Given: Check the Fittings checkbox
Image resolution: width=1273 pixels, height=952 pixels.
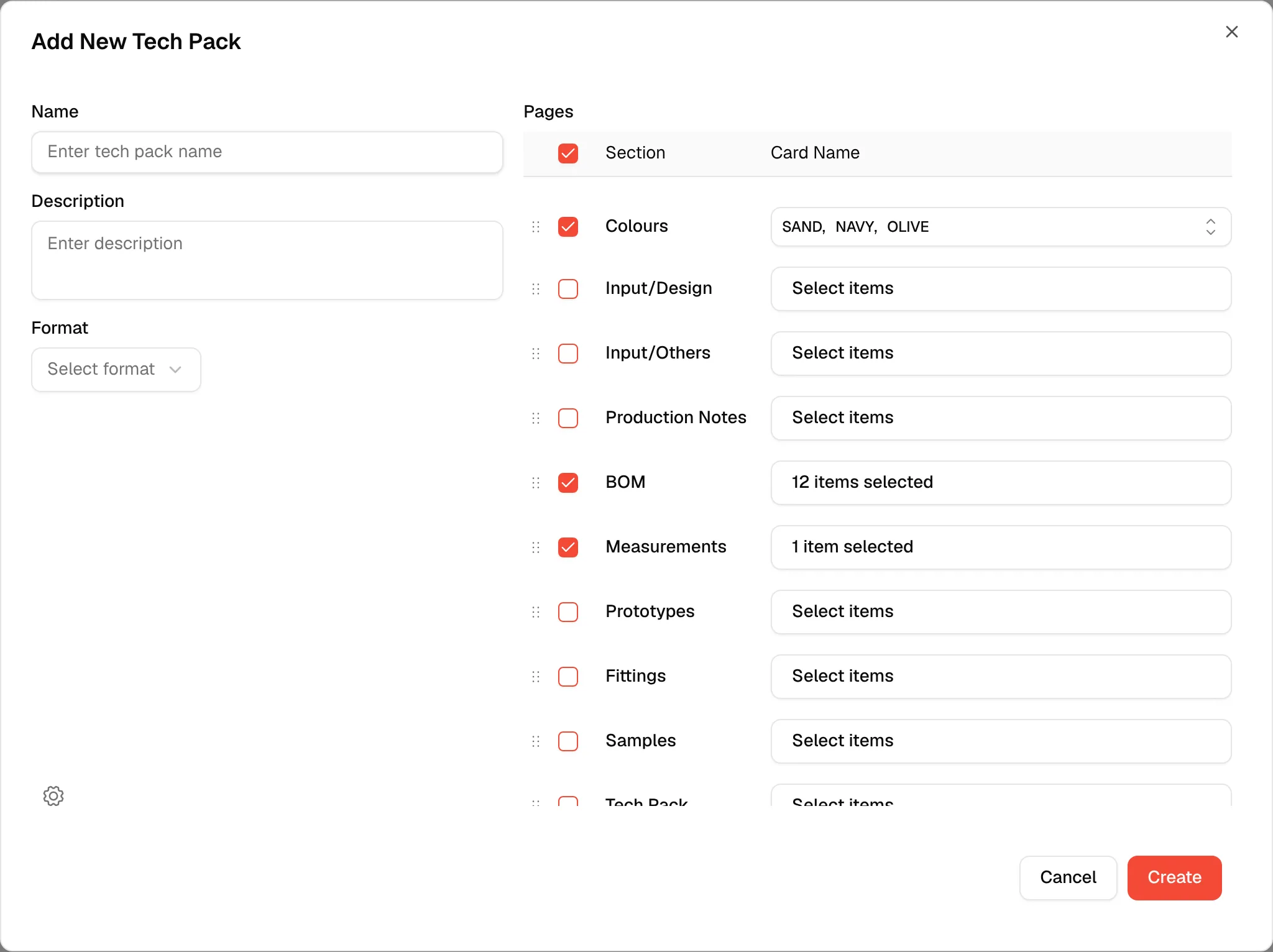Looking at the screenshot, I should coord(568,677).
